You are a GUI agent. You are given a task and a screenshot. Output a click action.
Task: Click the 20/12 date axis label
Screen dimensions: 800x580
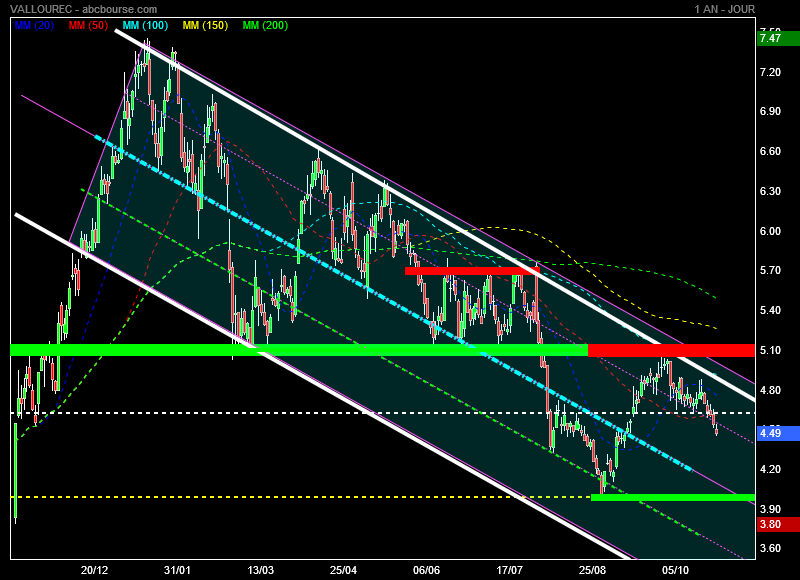pyautogui.click(x=94, y=570)
